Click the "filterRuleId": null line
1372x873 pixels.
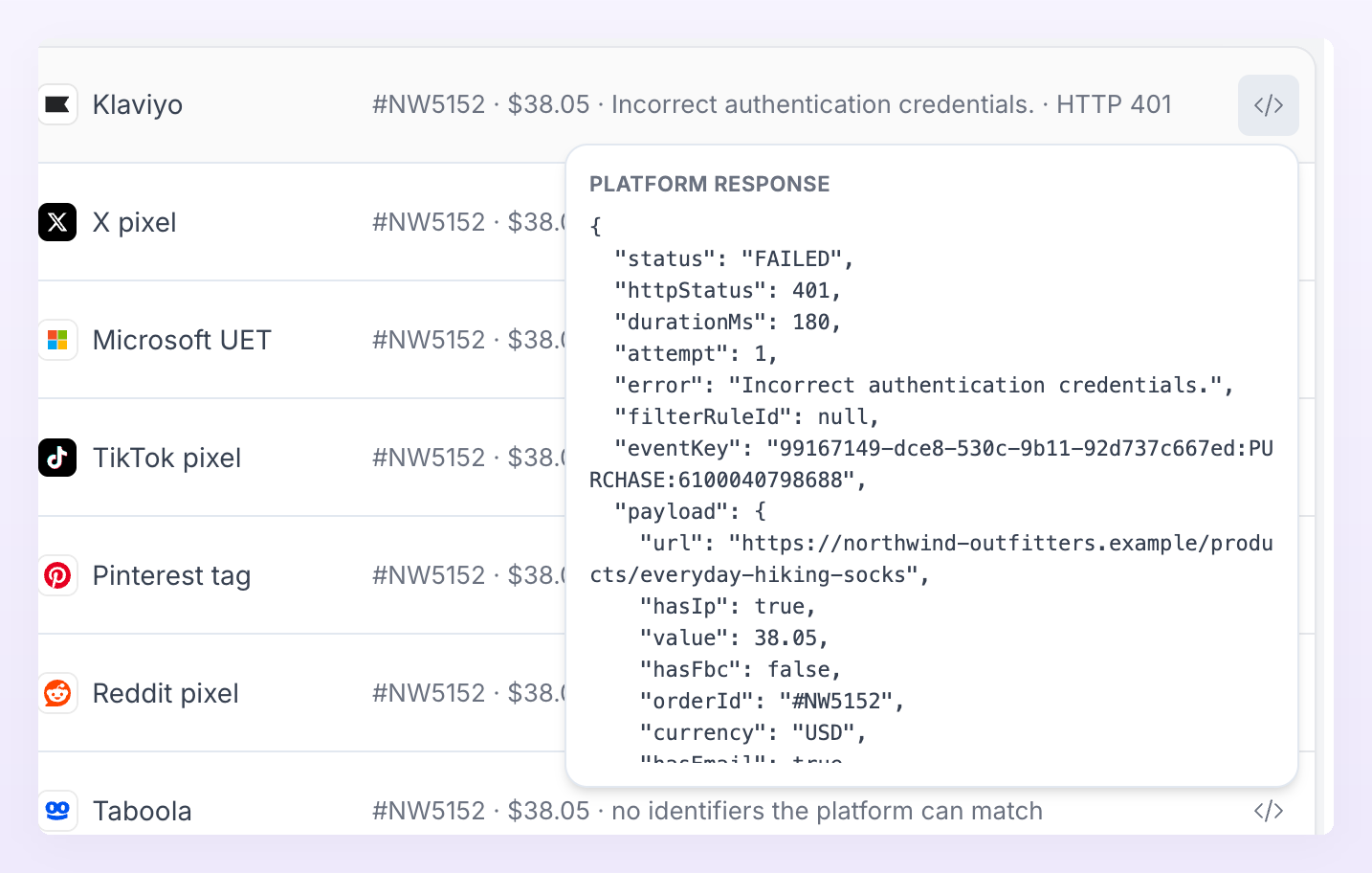click(x=747, y=416)
